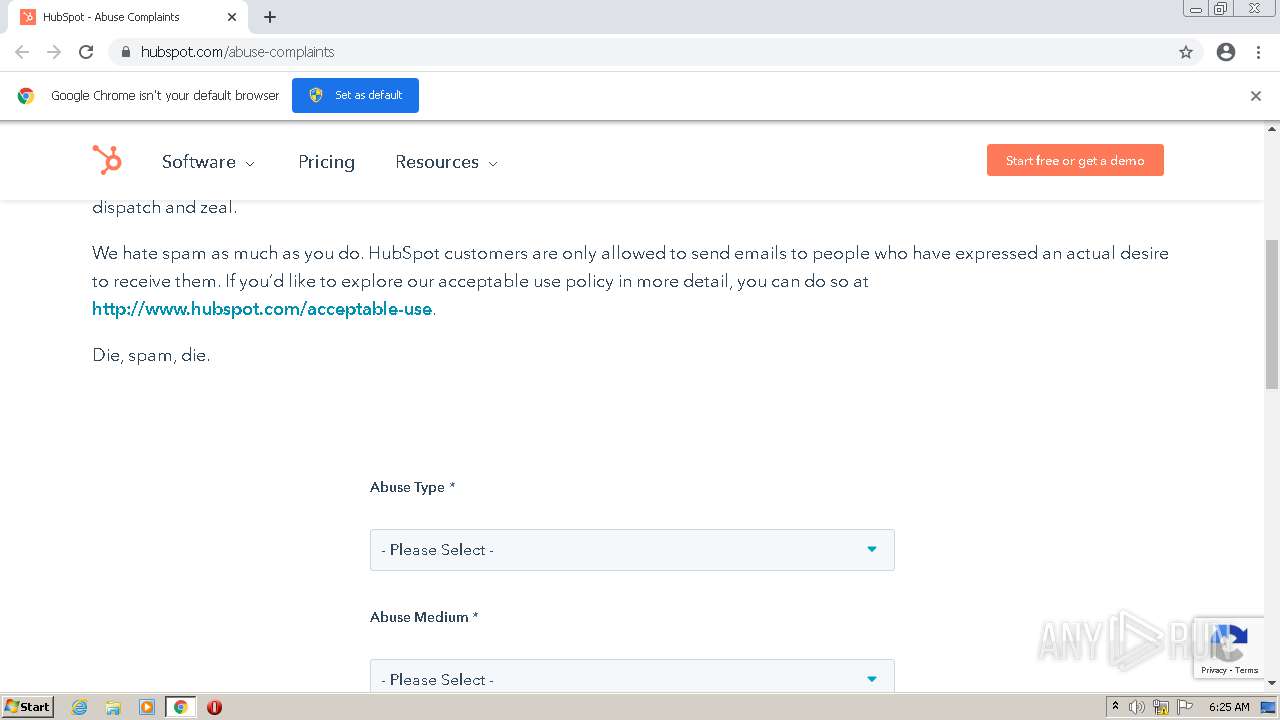Open the Pricing page

click(326, 162)
